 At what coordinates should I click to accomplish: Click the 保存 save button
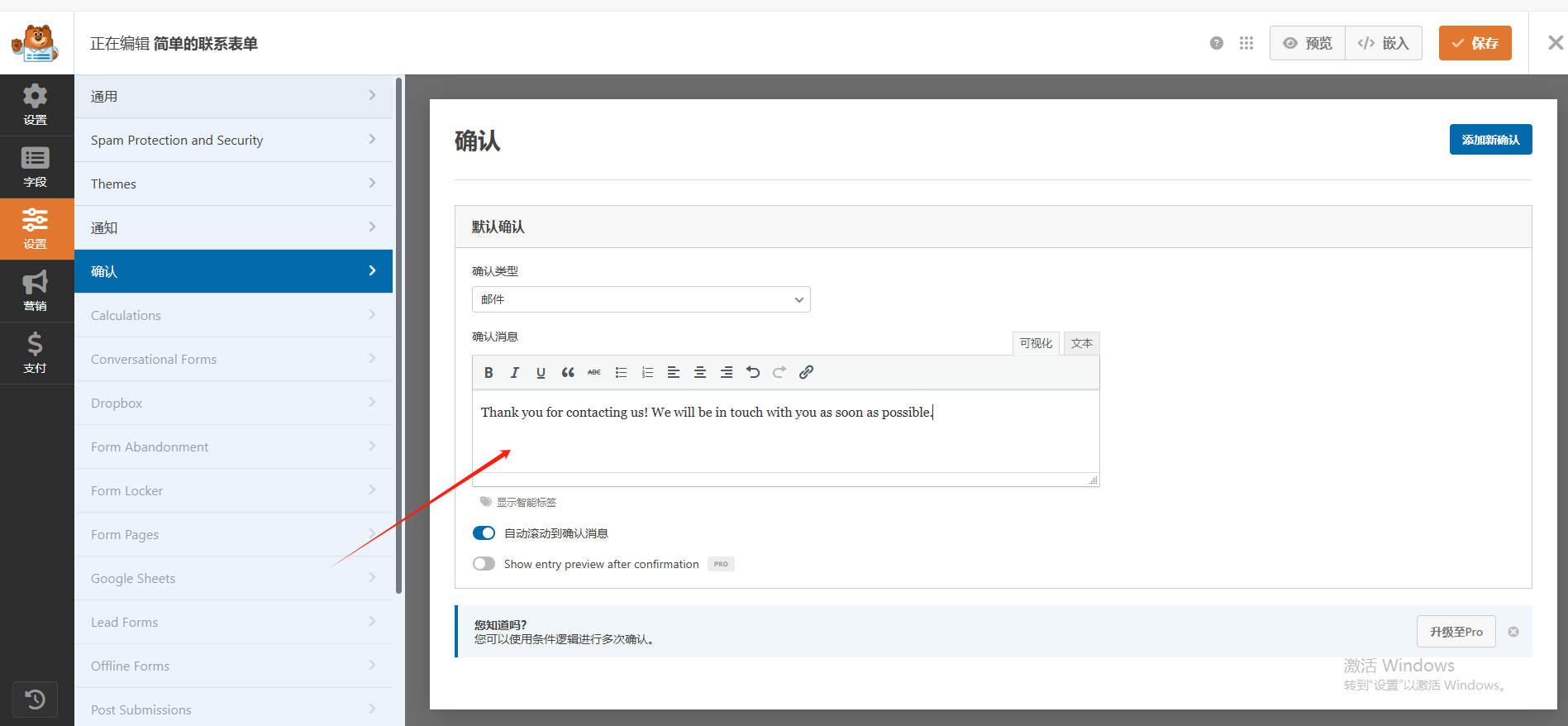[x=1475, y=43]
